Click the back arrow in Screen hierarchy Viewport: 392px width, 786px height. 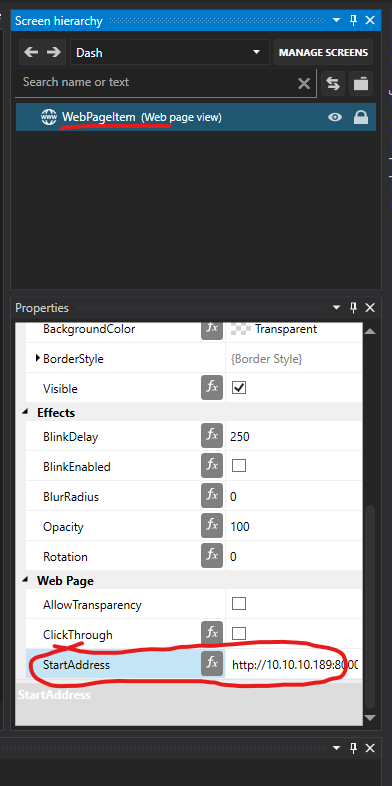[x=31, y=52]
